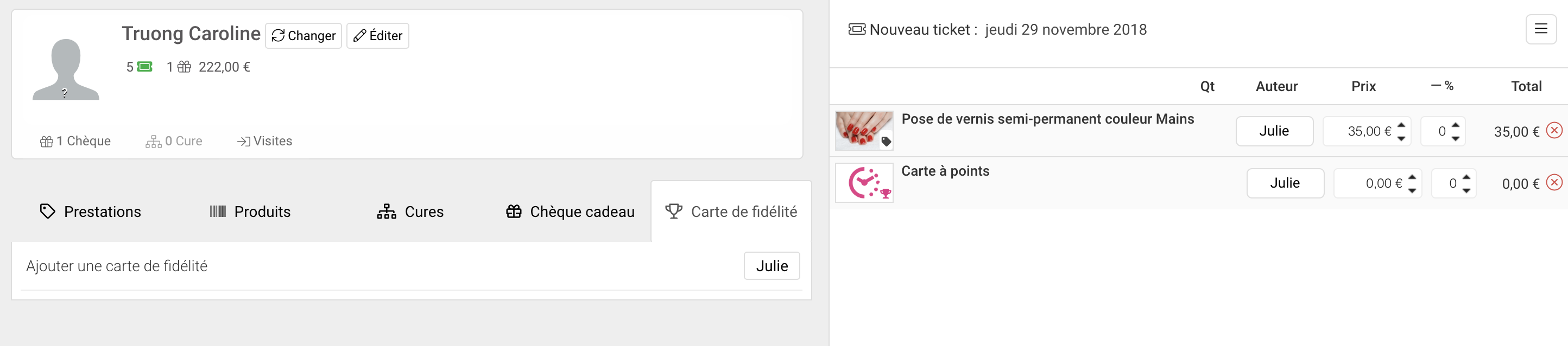Decrease the Carte à points price
Screen dimensions: 1568x346
coord(1412,190)
